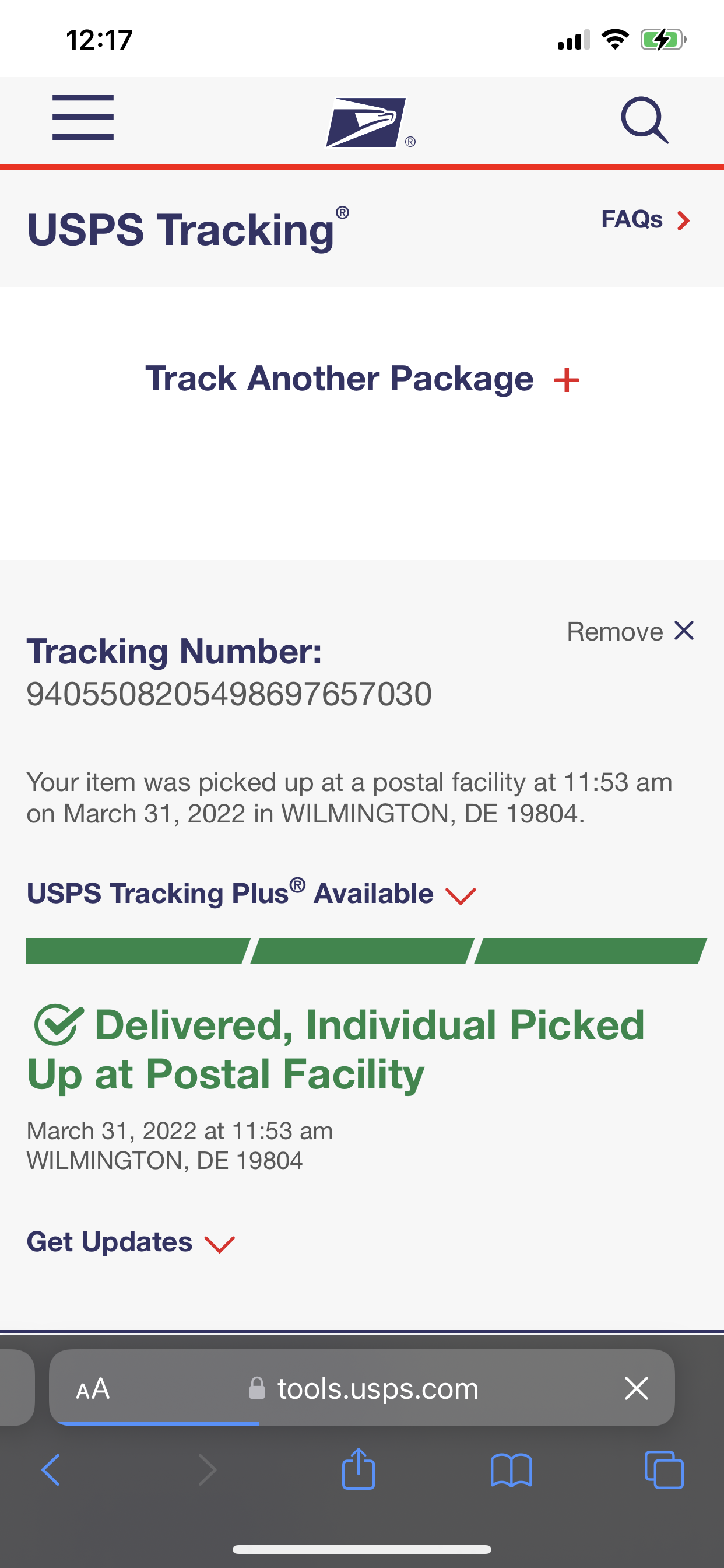Open the FAQs link

(645, 220)
